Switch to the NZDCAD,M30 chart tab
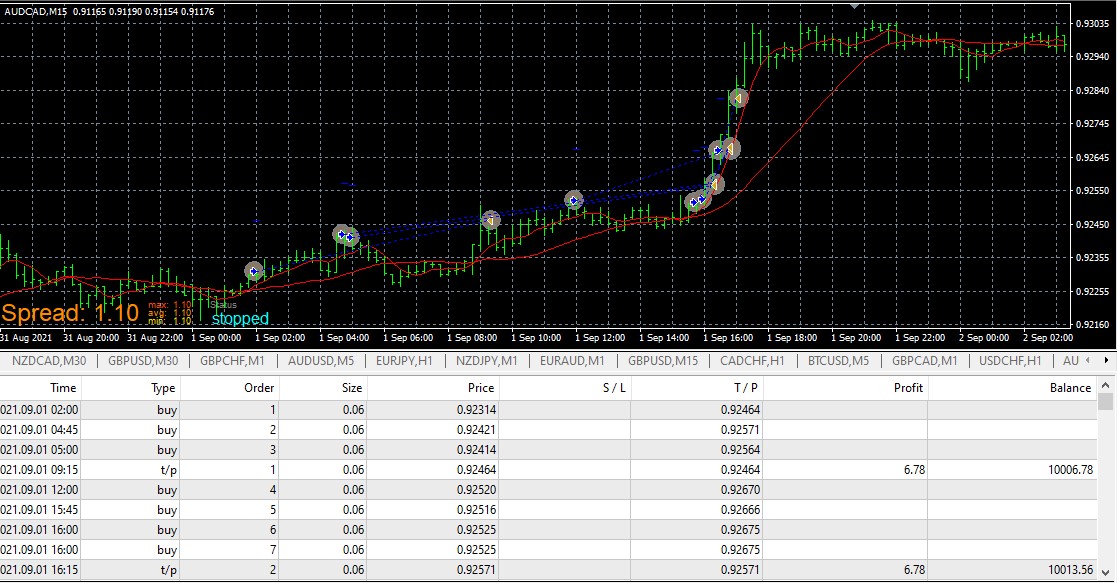The width and height of the screenshot is (1117, 583). point(48,361)
